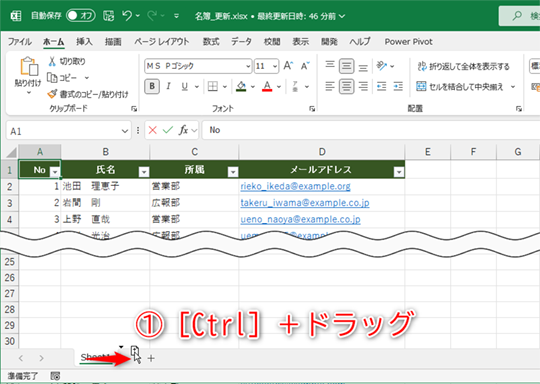The height and width of the screenshot is (384, 540).
Task: Click 書式のコピー/貼り付け format painter
Action: (88, 94)
